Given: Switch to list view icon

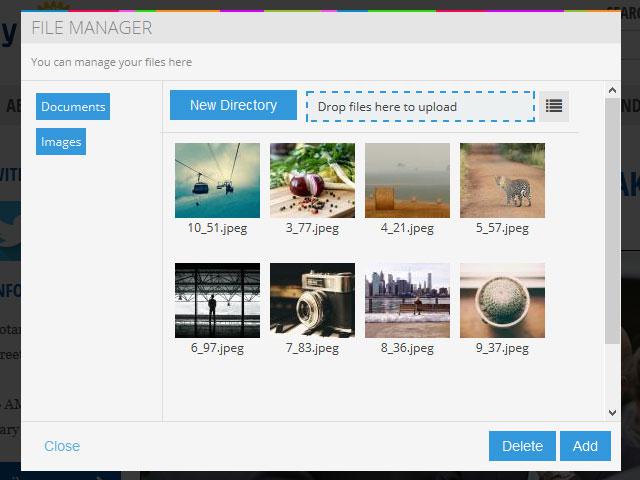Looking at the screenshot, I should pos(554,106).
